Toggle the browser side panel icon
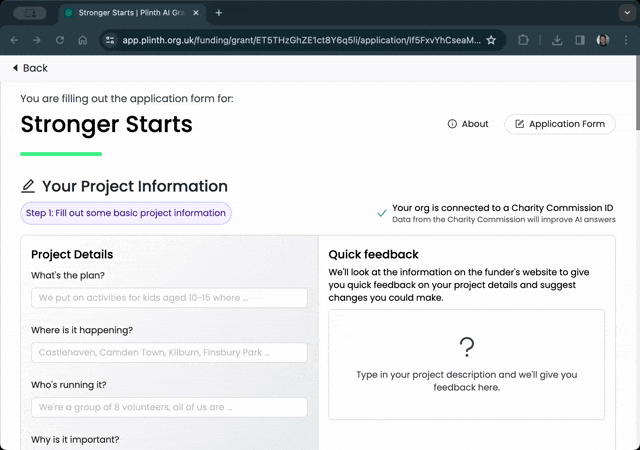Screen dimensions: 640x450 click(x=580, y=40)
